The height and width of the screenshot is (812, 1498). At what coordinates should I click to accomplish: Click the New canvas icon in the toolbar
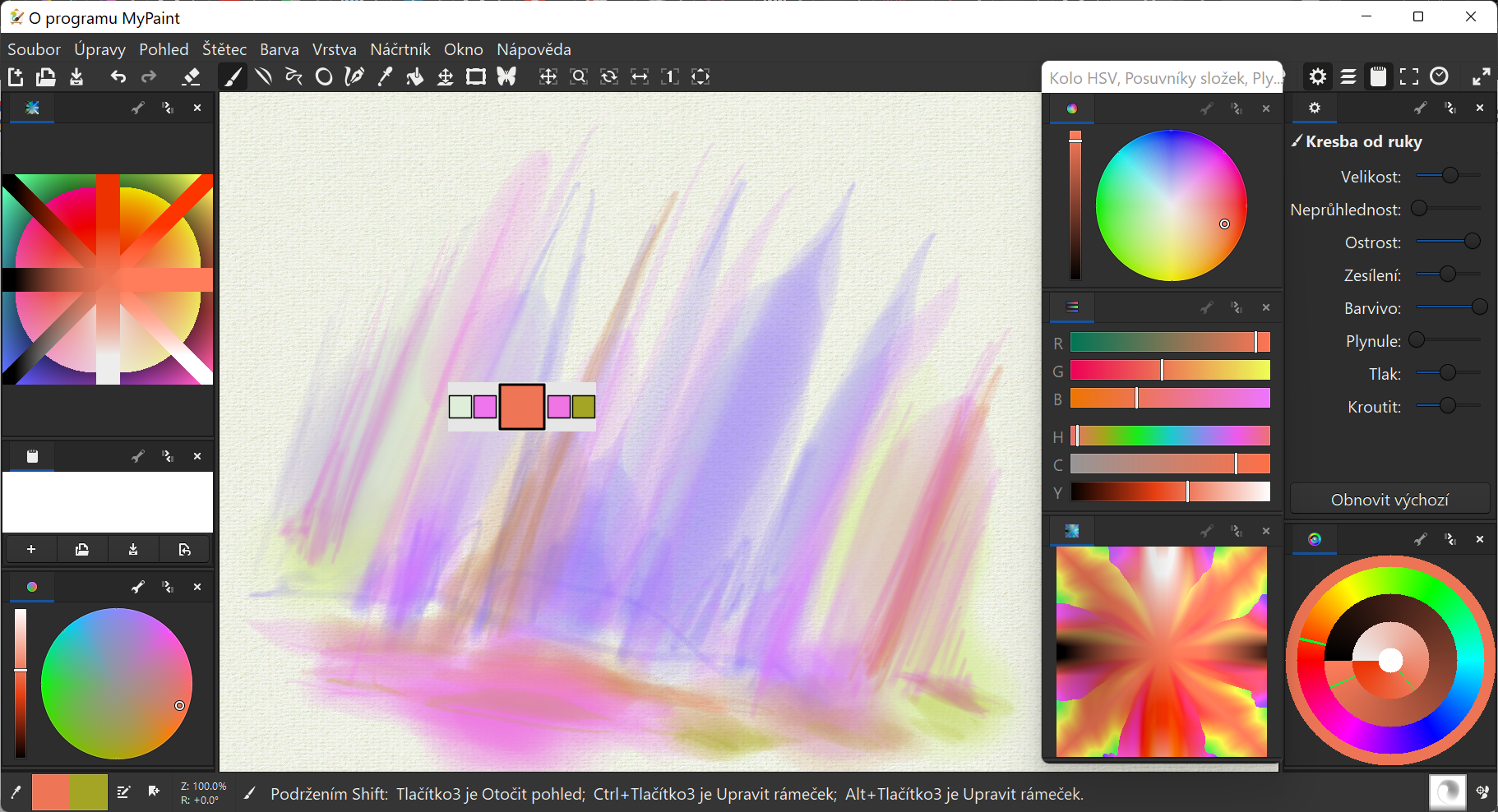click(x=16, y=77)
